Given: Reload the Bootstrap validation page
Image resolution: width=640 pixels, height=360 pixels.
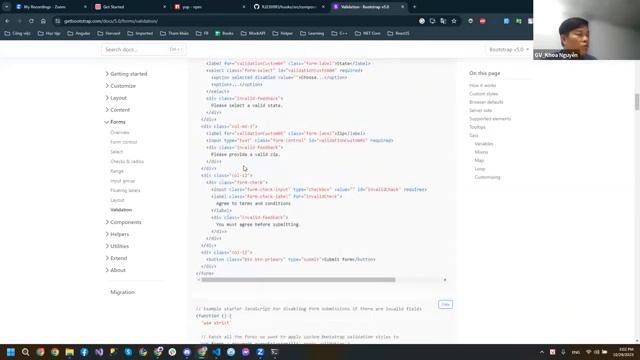Looking at the screenshot, I should (x=31, y=21).
